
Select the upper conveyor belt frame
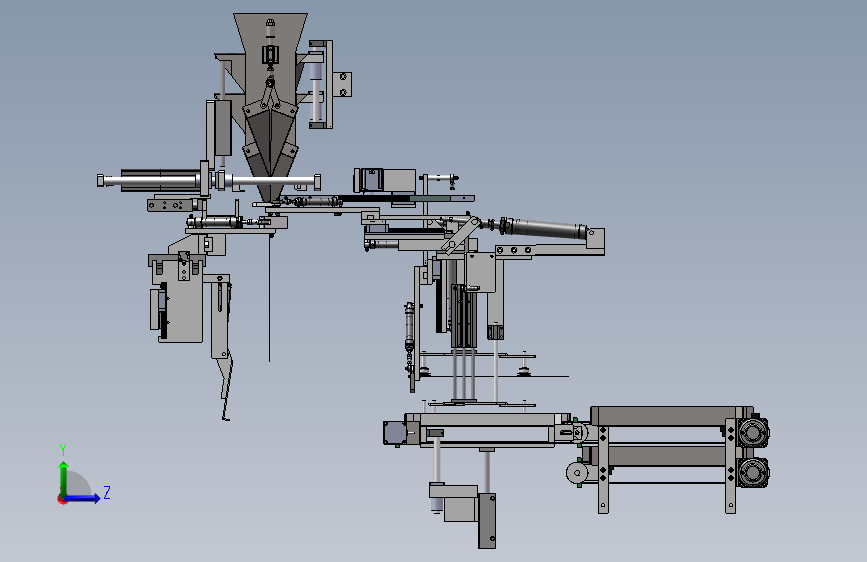(671, 416)
